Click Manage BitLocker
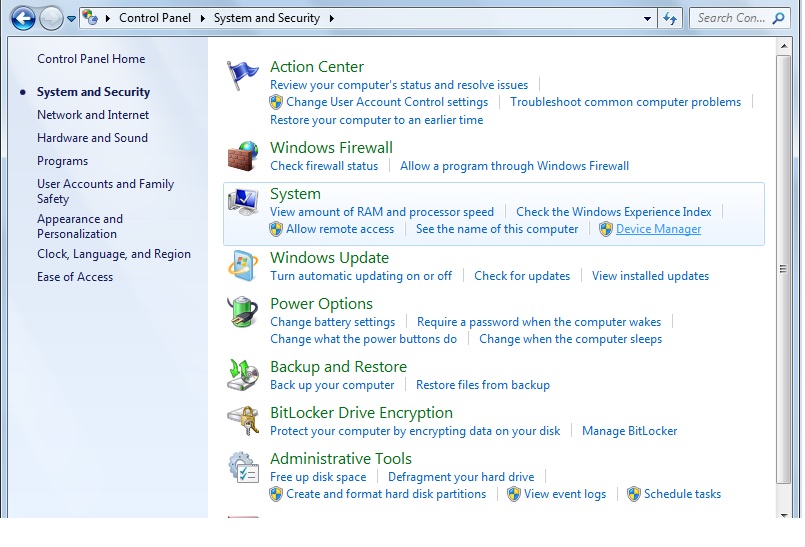The image size is (805, 547). (629, 431)
